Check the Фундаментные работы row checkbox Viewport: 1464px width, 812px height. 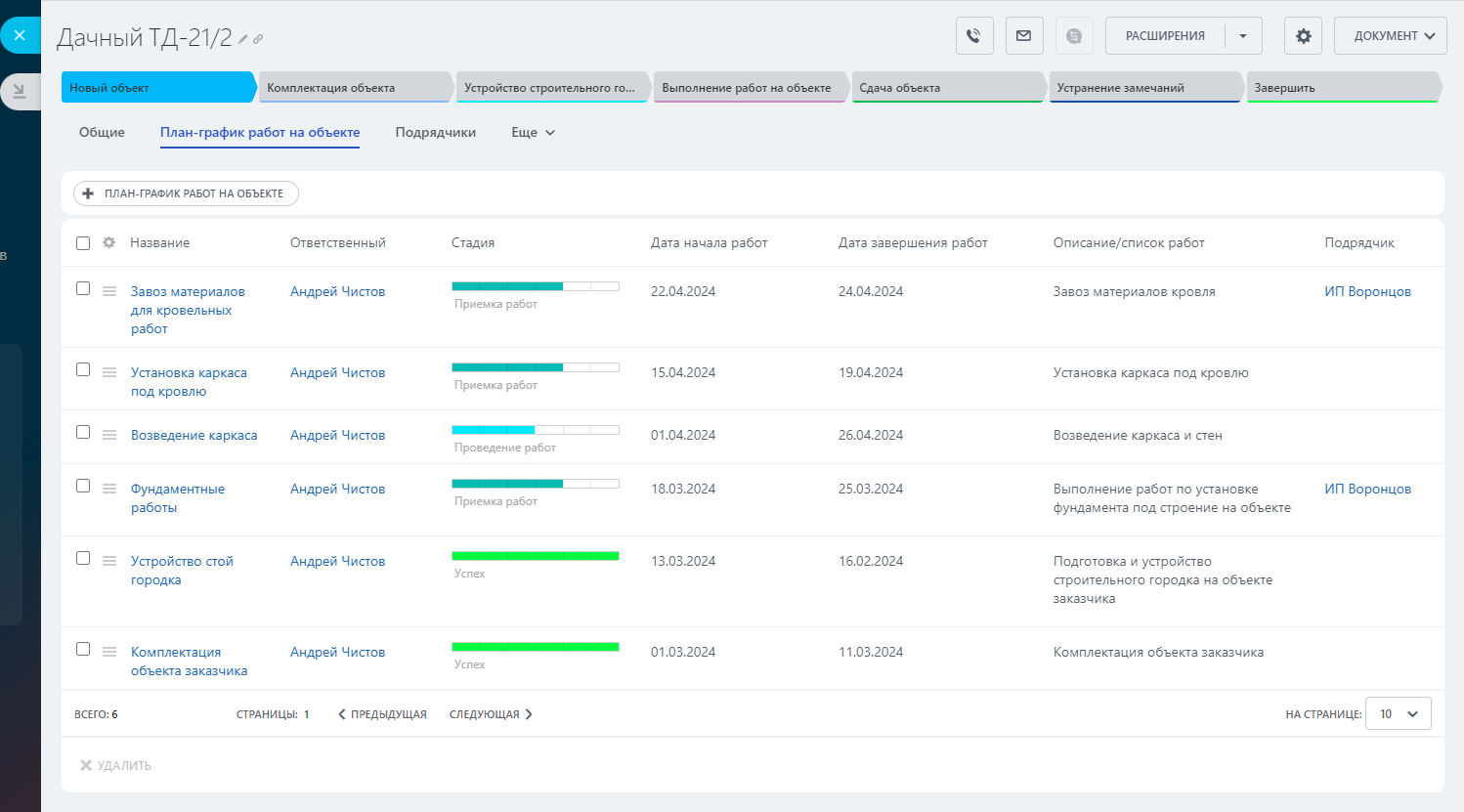83,487
